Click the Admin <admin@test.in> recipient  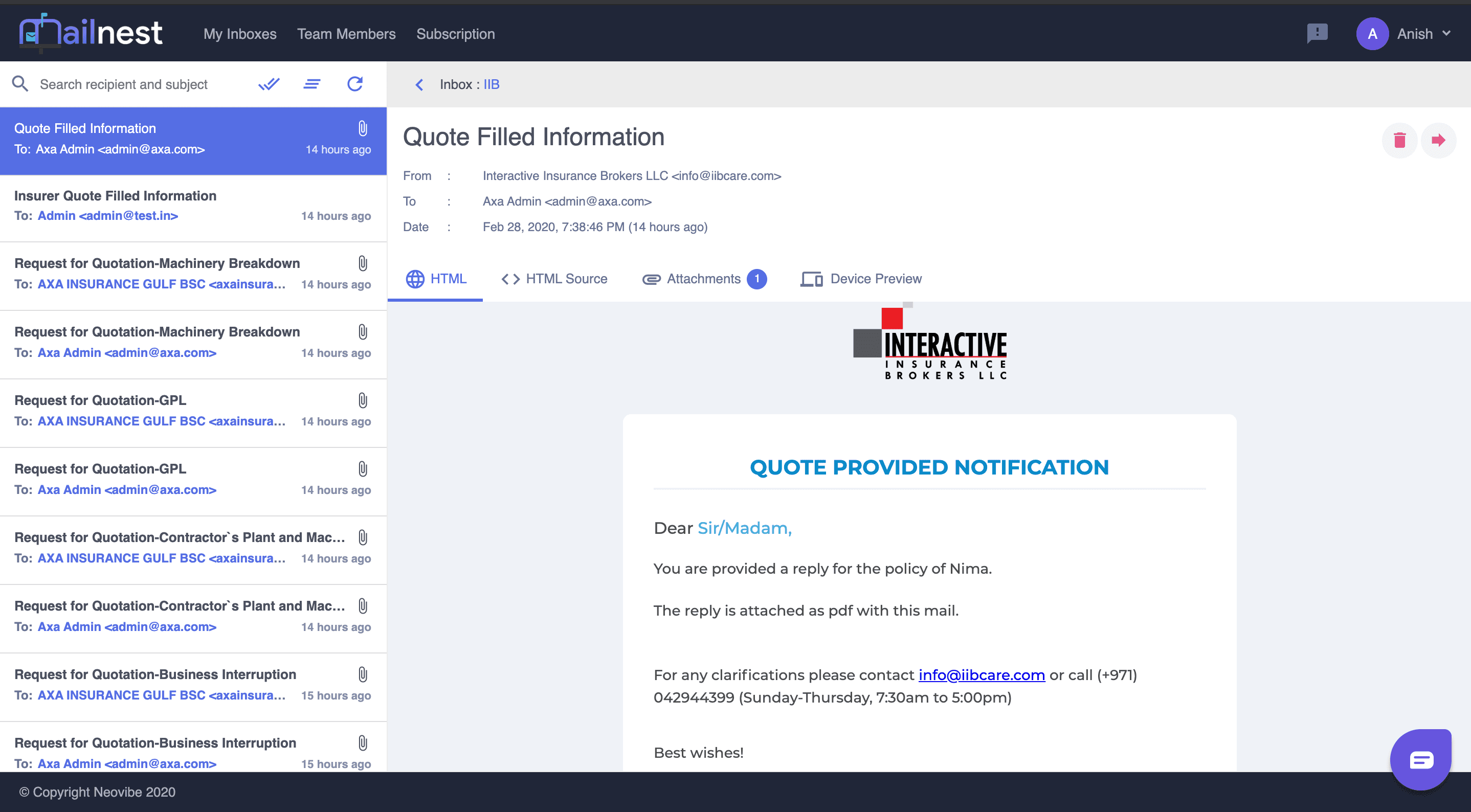108,216
